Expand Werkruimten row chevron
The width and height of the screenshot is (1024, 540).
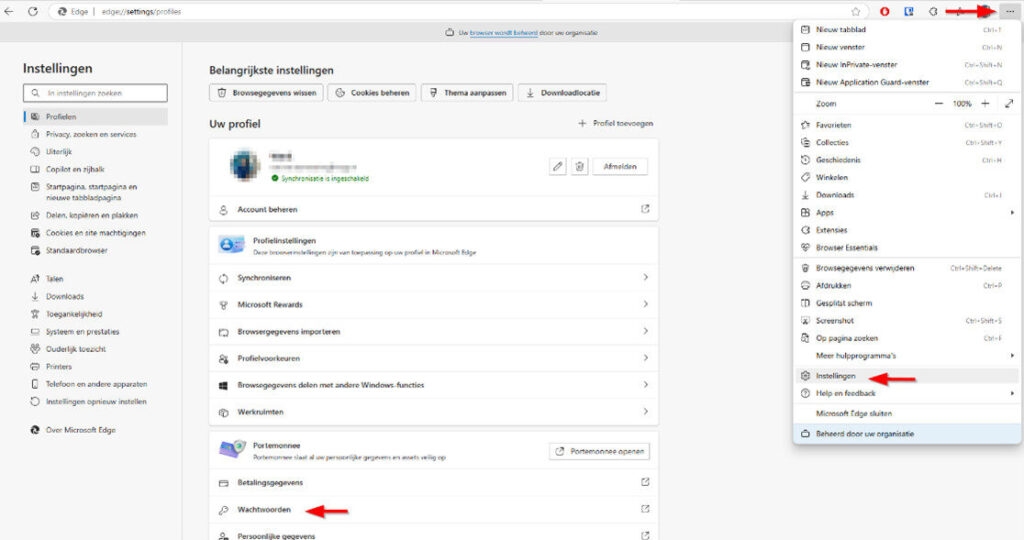[645, 411]
